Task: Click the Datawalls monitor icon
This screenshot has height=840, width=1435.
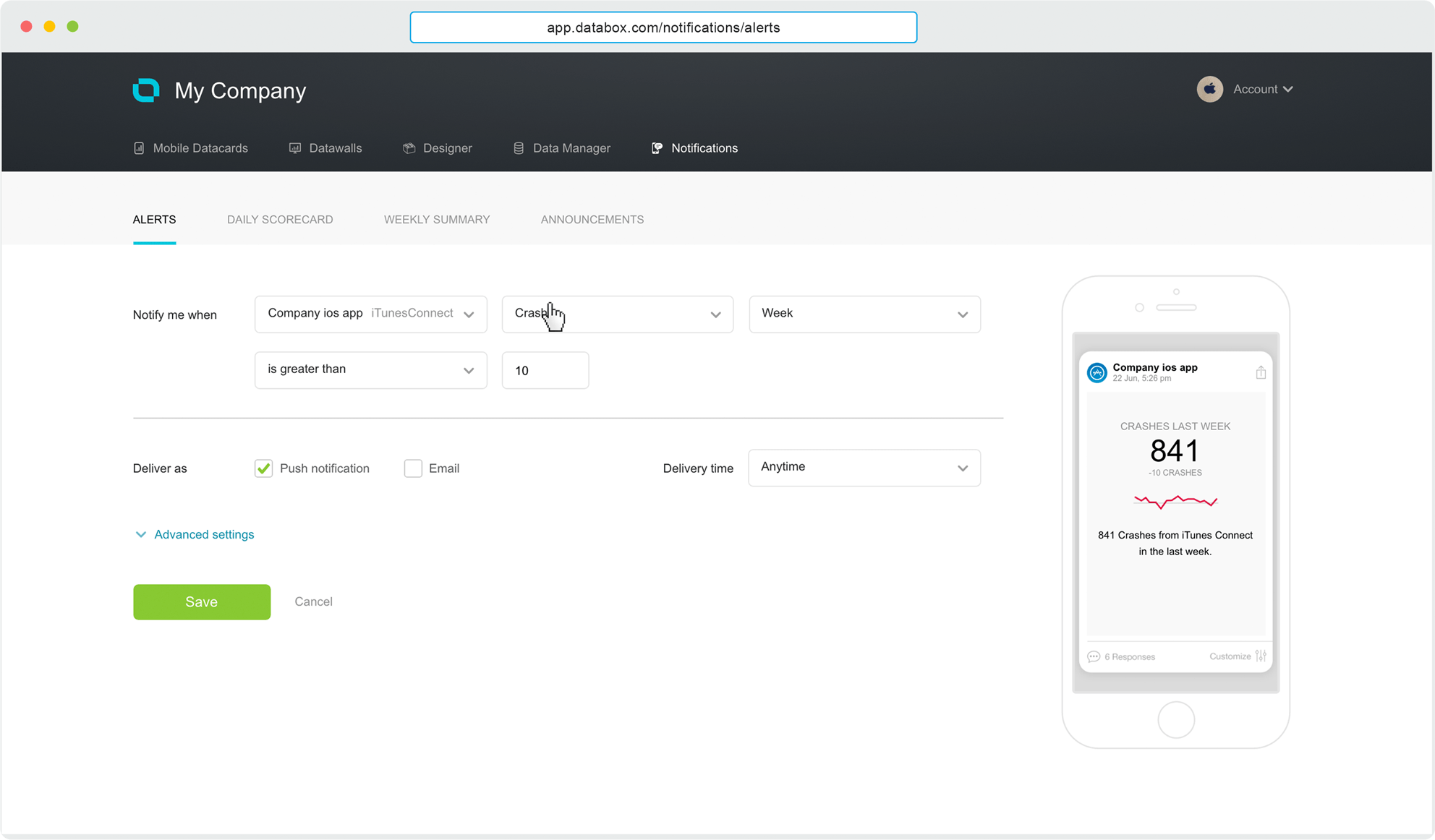Action: tap(295, 148)
